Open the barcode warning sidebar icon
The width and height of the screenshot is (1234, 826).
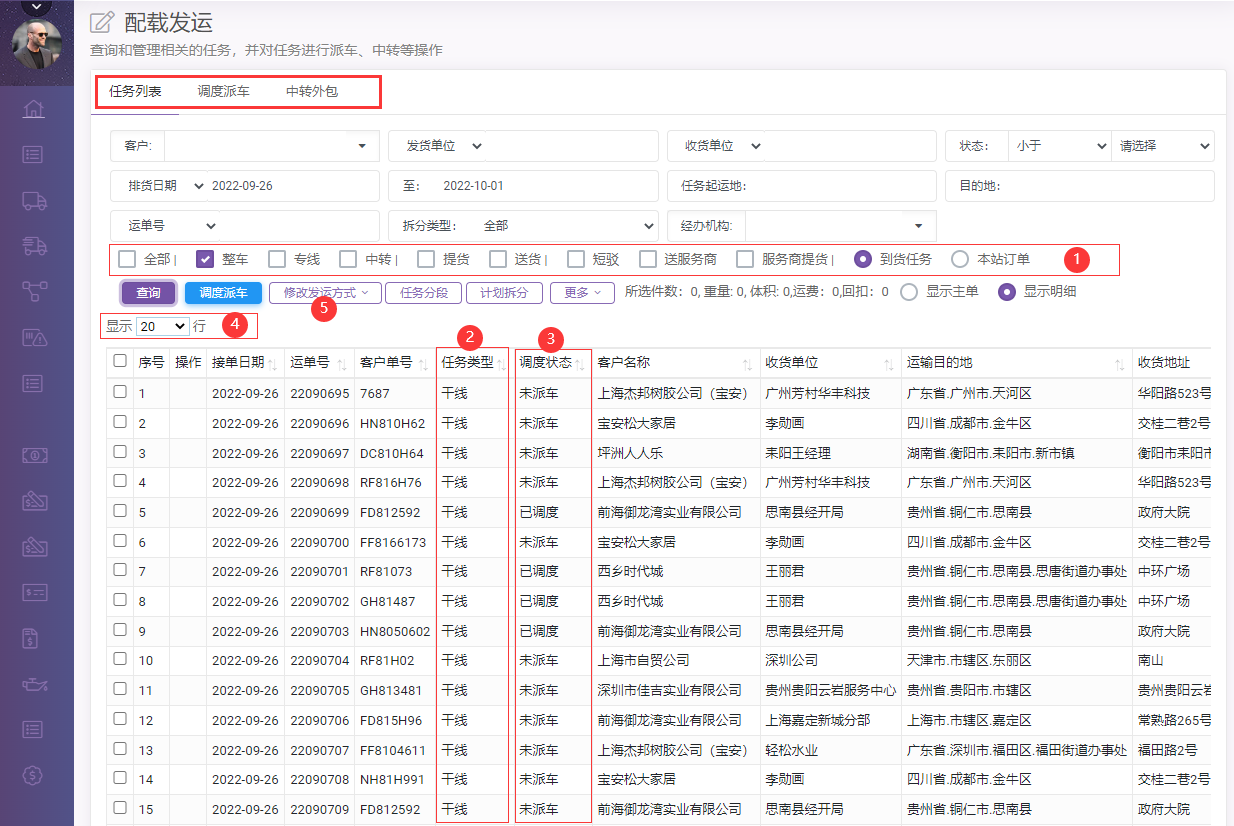click(x=34, y=337)
